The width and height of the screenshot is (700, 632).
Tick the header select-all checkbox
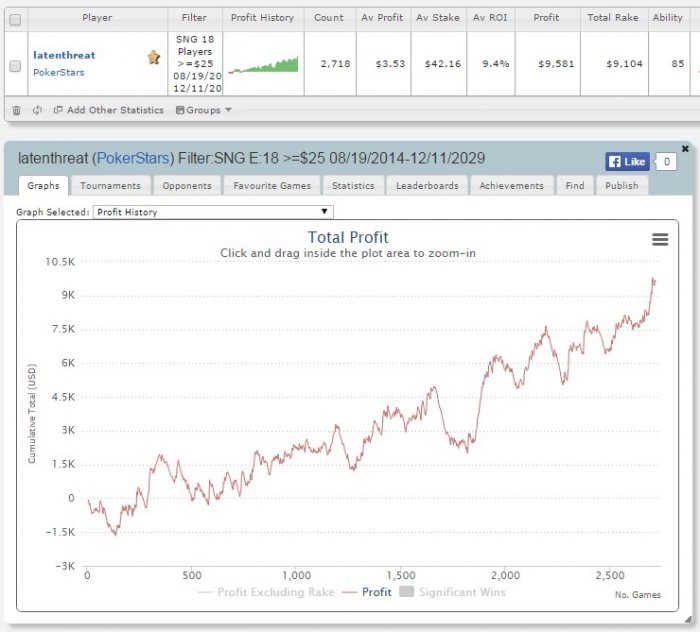click(15, 20)
